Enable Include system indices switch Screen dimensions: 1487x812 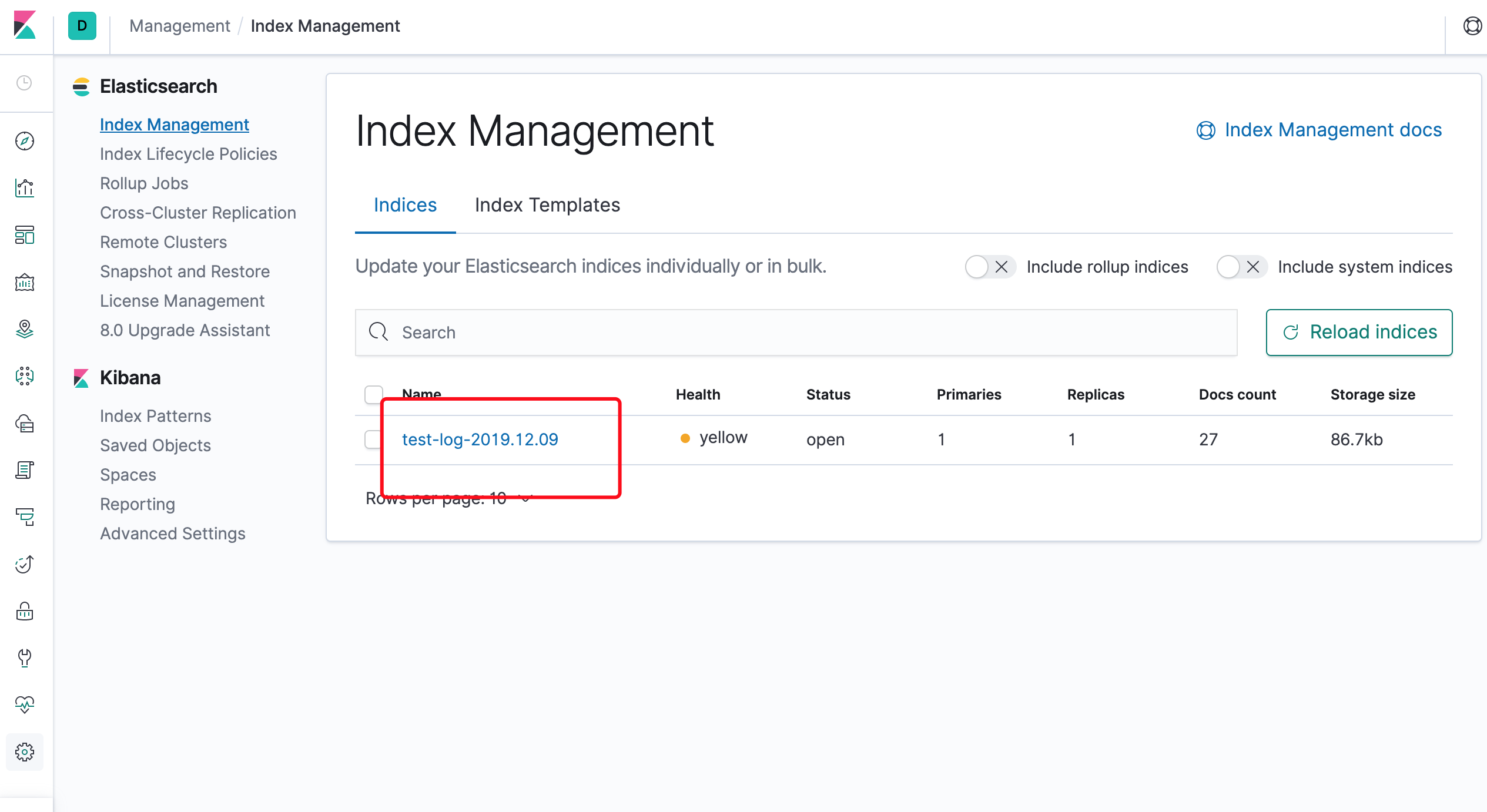click(1241, 267)
